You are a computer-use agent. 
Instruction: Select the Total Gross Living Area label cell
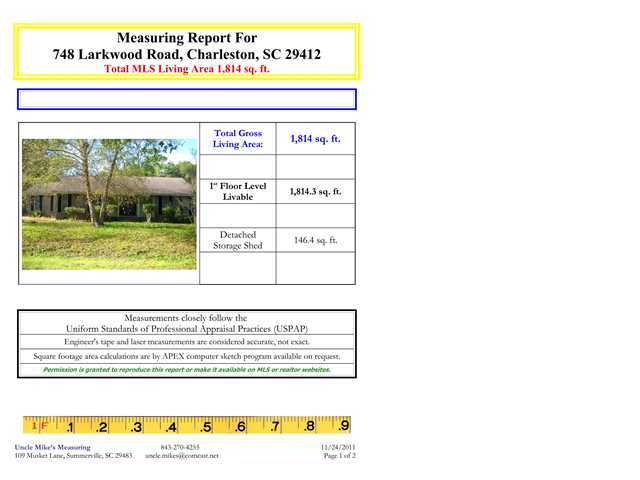click(x=238, y=138)
